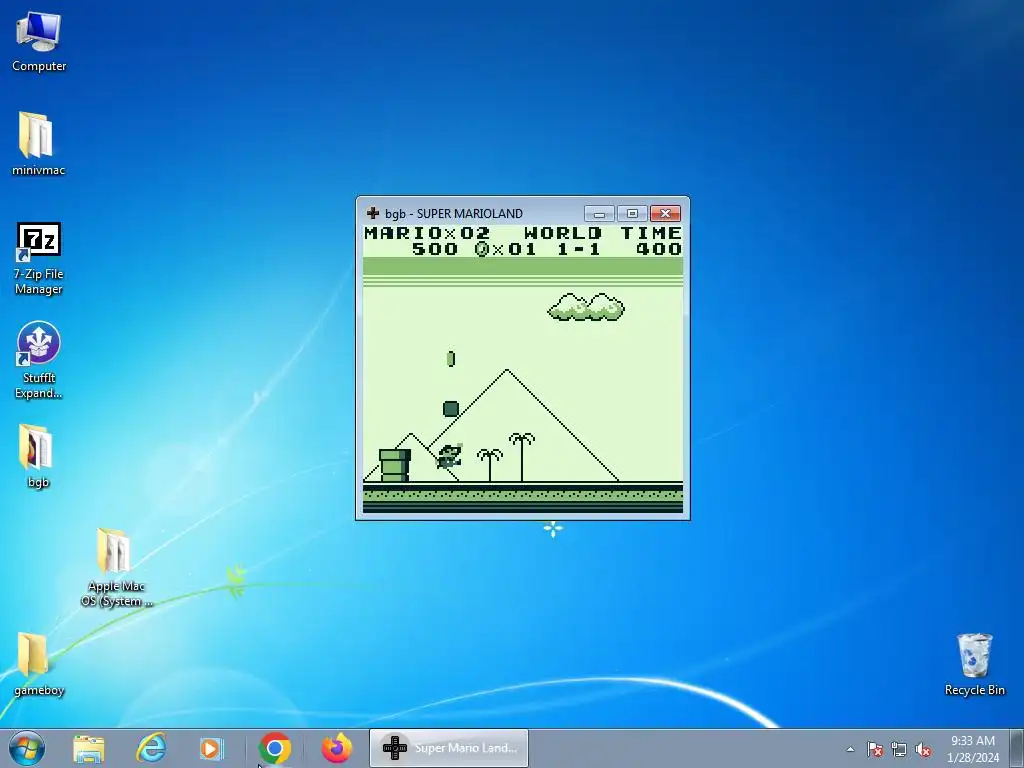This screenshot has height=768, width=1024.
Task: Open the Action Center flag icon
Action: pos(875,749)
